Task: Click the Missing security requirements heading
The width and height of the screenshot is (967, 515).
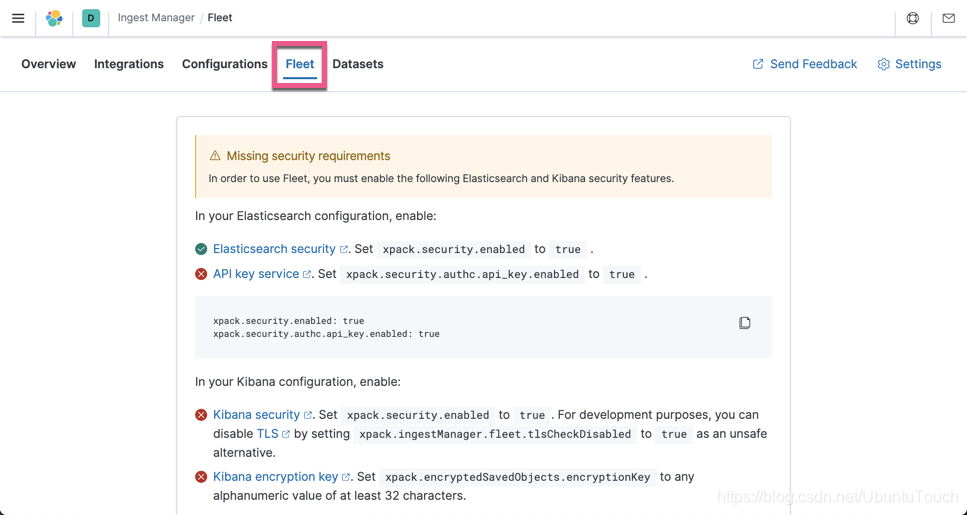Action: 308,155
